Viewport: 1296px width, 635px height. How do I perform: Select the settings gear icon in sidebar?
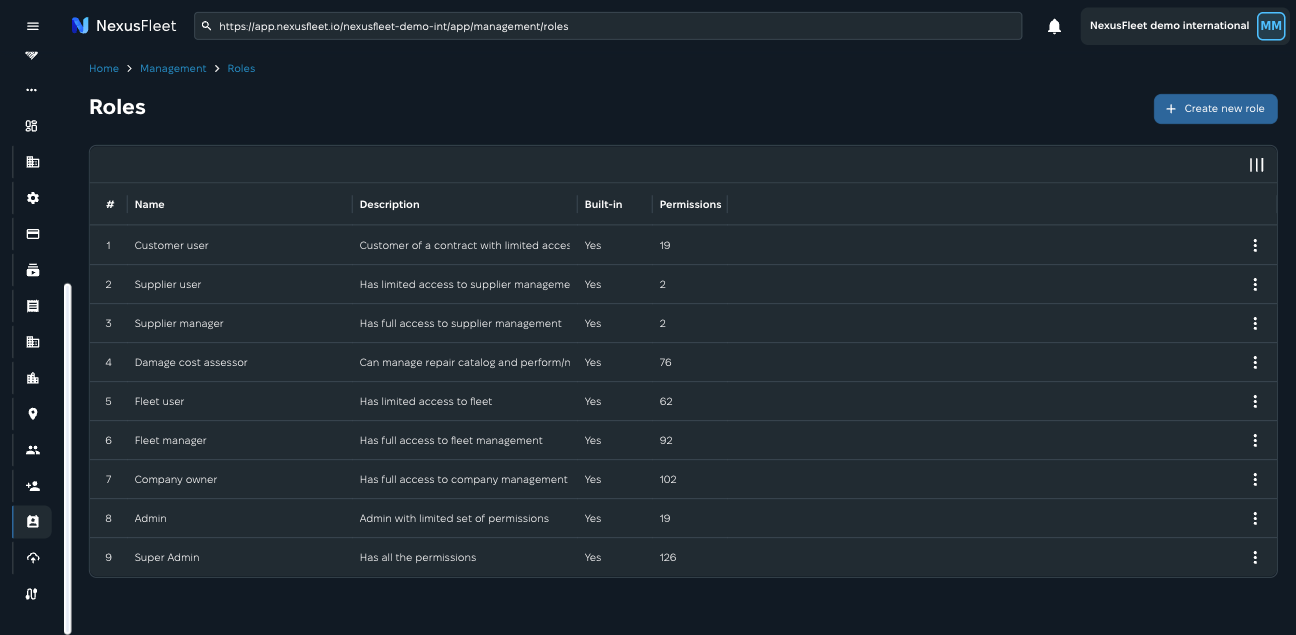pos(32,198)
